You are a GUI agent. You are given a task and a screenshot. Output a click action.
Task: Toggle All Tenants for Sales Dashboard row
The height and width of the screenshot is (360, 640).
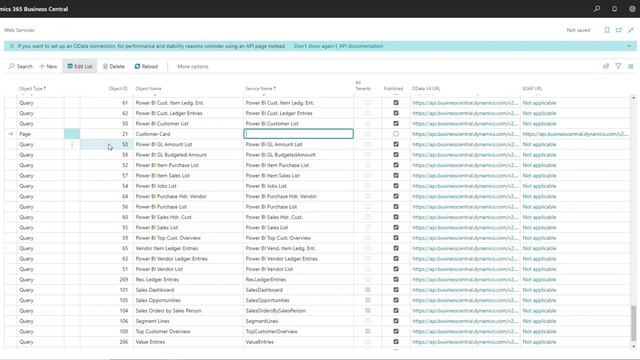[x=368, y=290]
